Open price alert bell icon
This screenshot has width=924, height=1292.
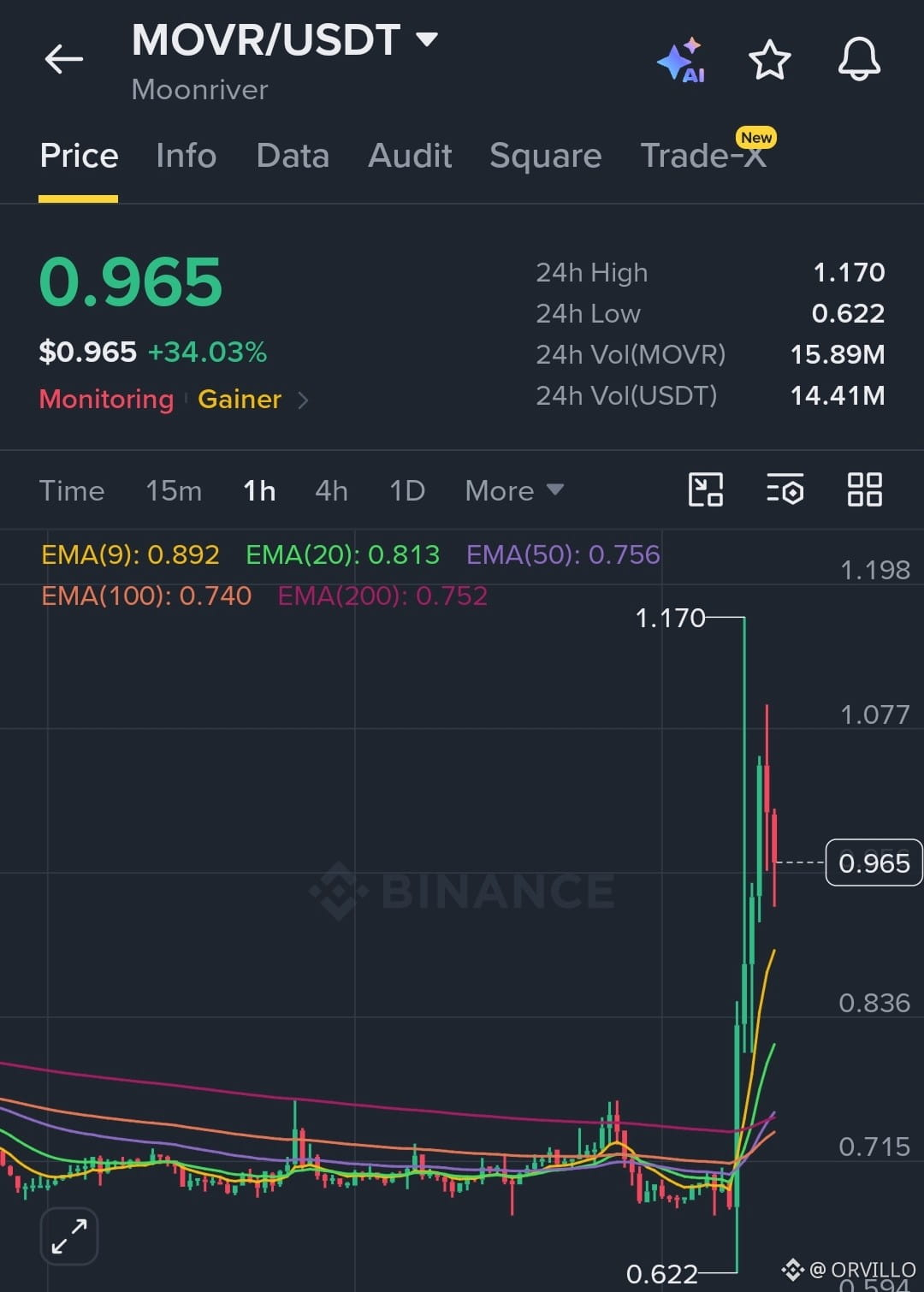pos(859,59)
